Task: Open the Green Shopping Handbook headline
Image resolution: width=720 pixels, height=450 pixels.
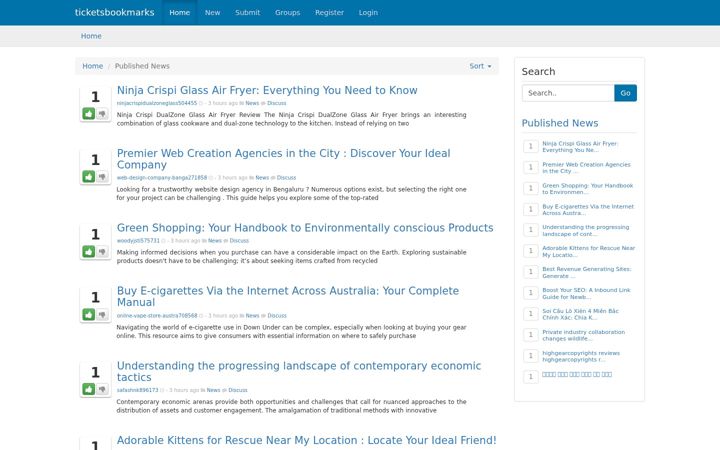Action: pyautogui.click(x=305, y=228)
